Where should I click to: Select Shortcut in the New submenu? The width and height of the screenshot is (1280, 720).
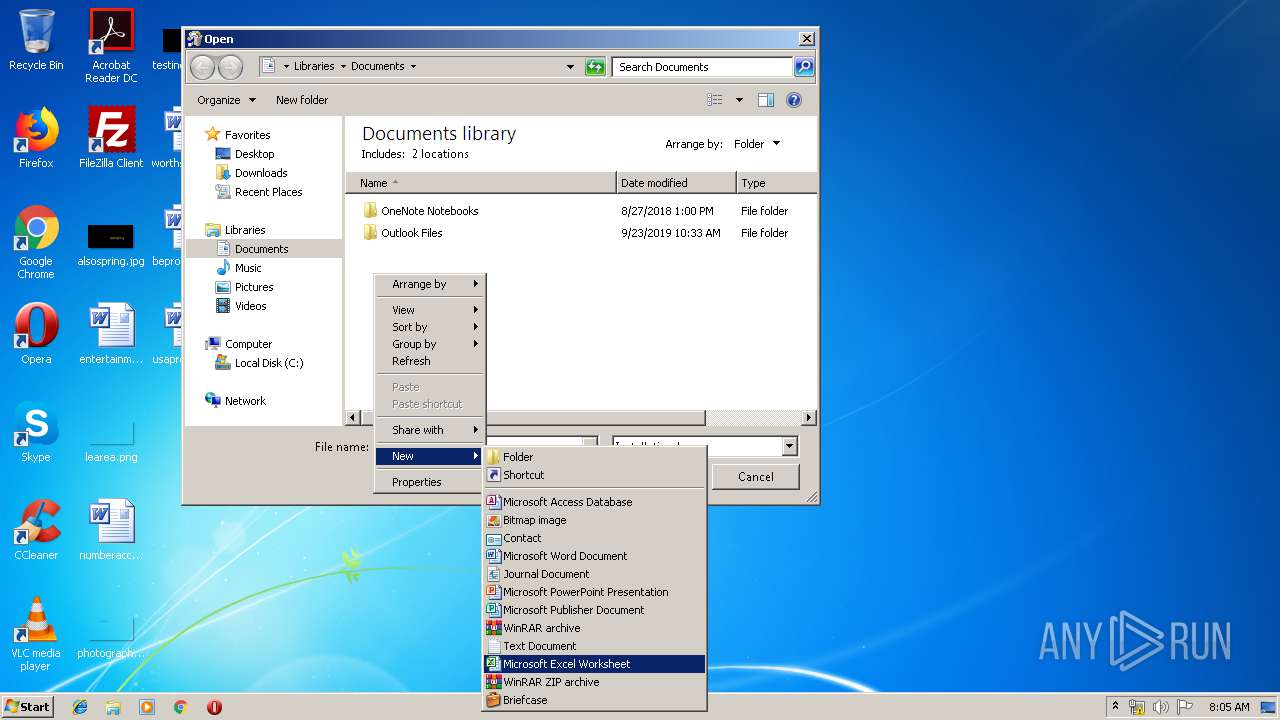click(x=594, y=475)
